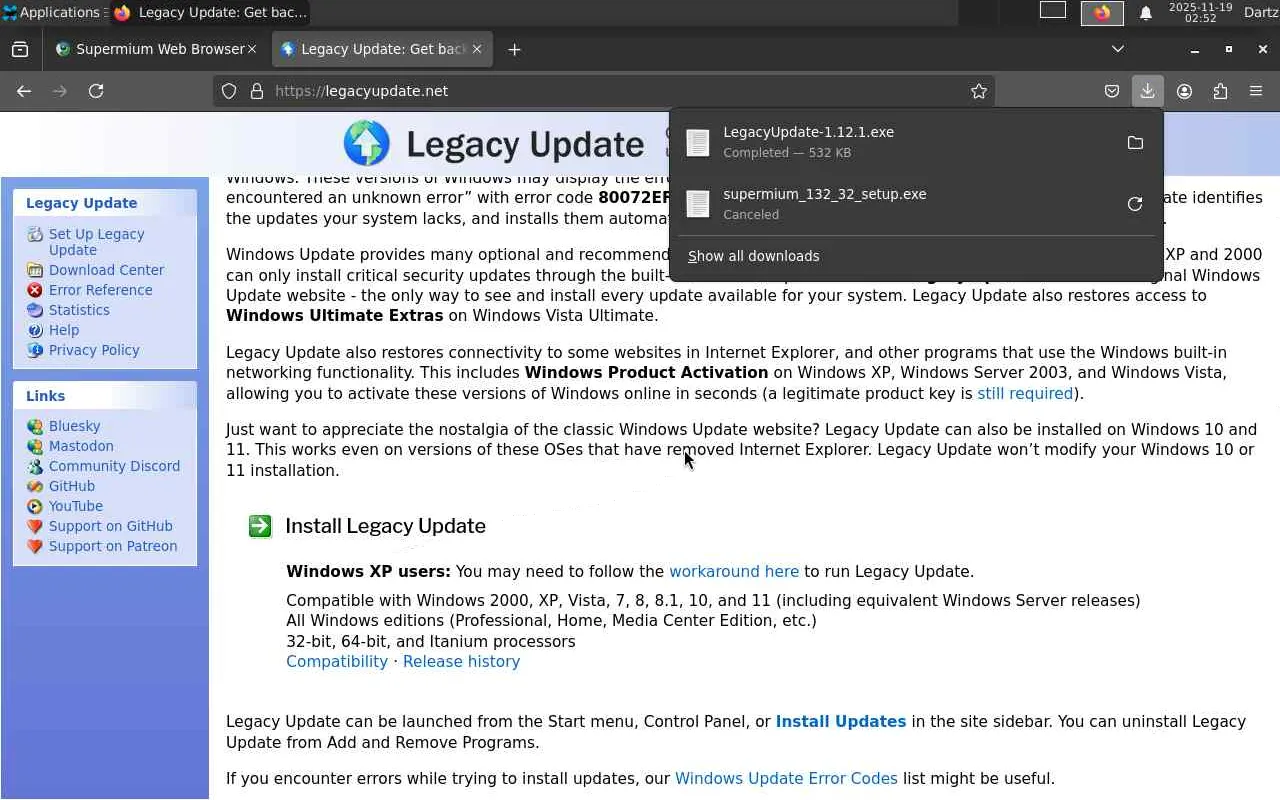1280x800 pixels.
Task: Click the Firefox taskbar window button
Action: 210,13
